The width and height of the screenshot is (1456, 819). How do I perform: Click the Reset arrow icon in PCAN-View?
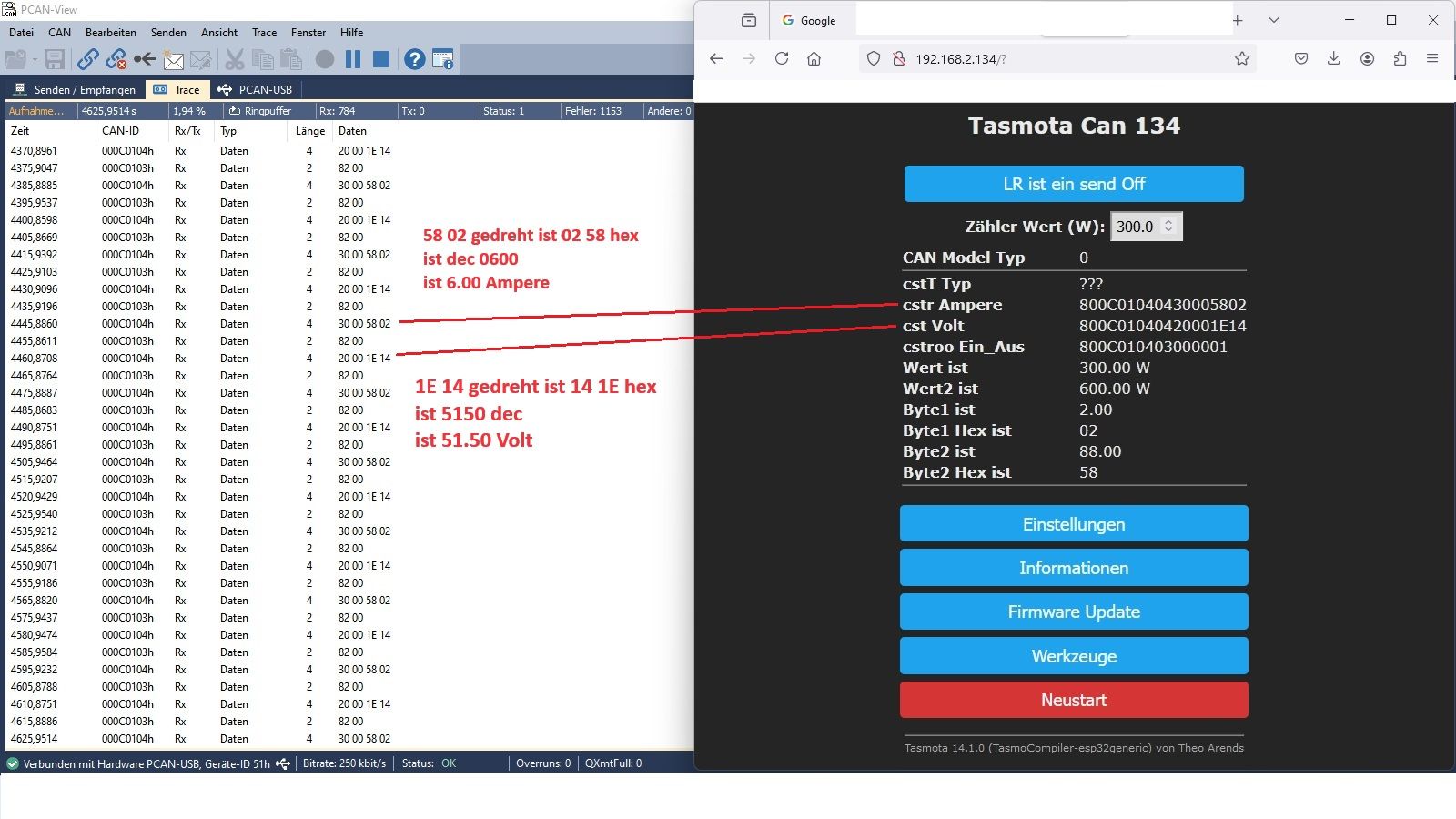pos(144,59)
